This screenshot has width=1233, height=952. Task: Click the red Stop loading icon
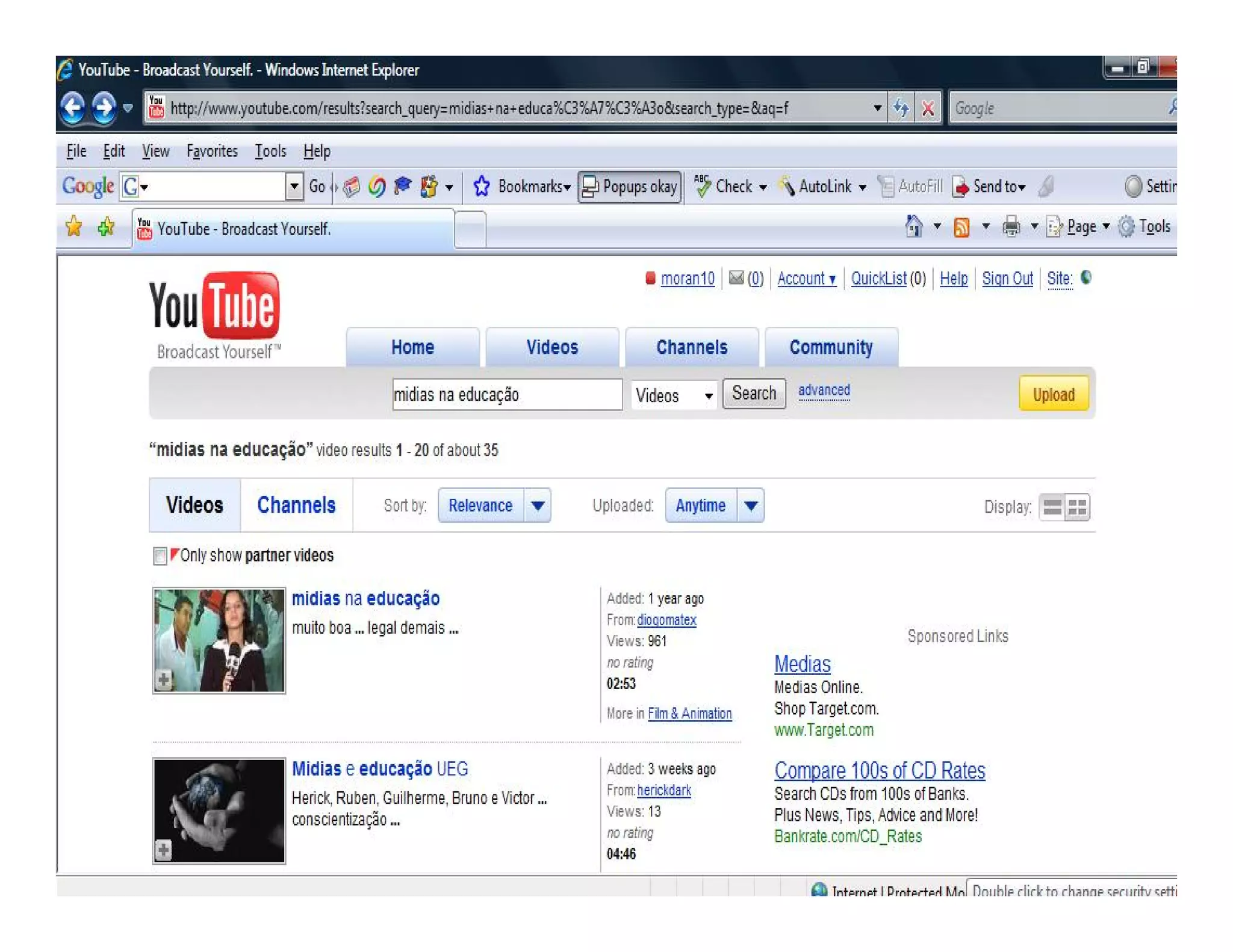928,108
